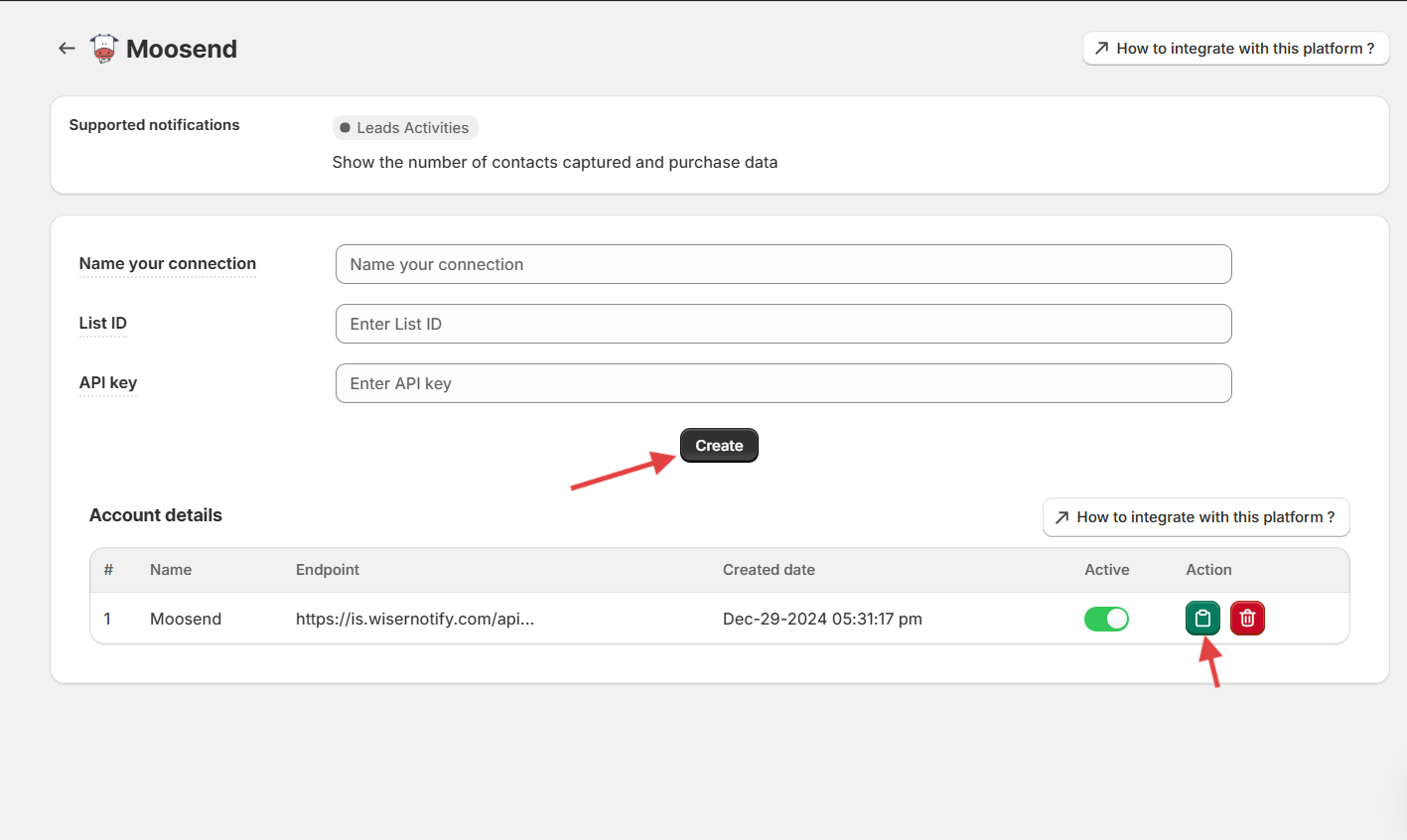The width and height of the screenshot is (1407, 840).
Task: Click into the Enter List ID field
Action: point(782,324)
